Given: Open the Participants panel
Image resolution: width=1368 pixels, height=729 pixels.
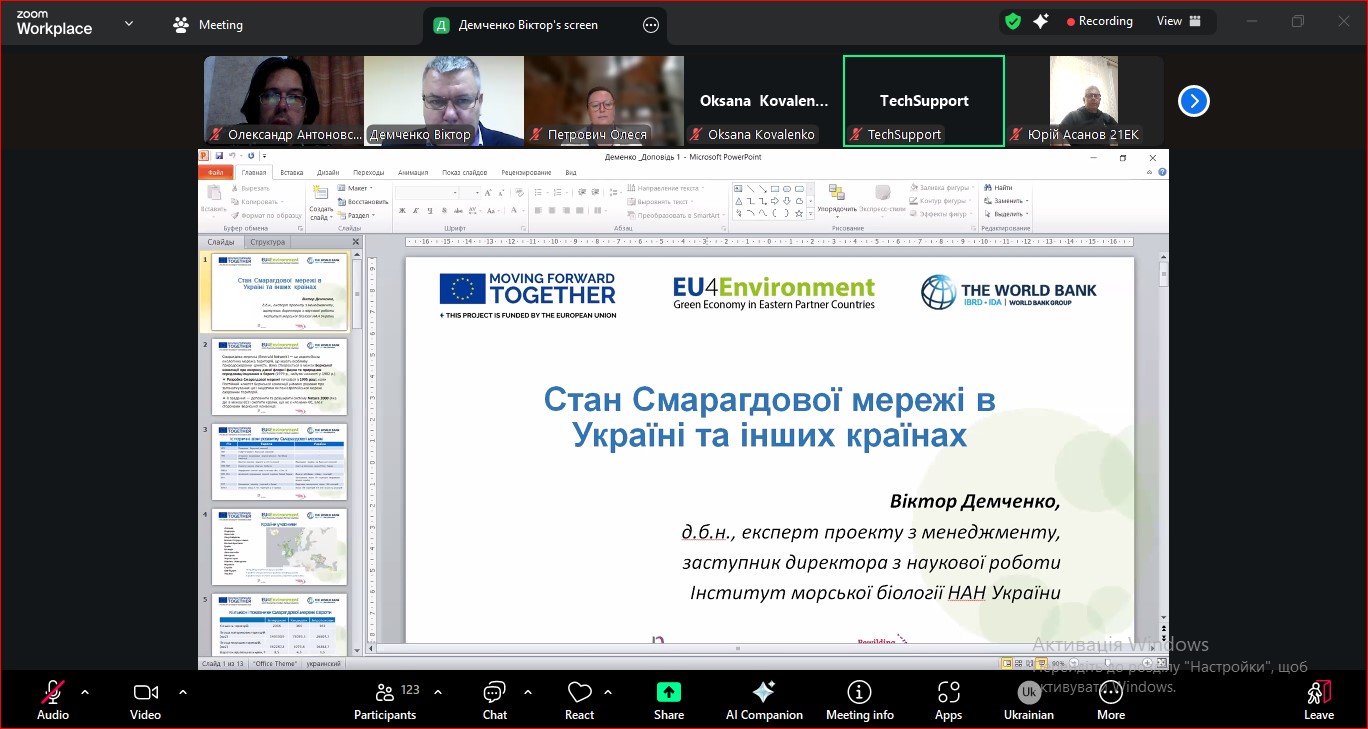Looking at the screenshot, I should (x=385, y=699).
